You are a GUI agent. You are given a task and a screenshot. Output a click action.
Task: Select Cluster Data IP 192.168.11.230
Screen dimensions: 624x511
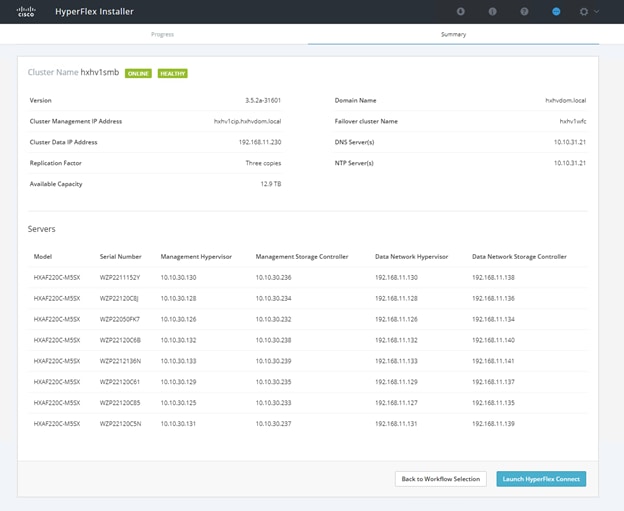point(260,142)
